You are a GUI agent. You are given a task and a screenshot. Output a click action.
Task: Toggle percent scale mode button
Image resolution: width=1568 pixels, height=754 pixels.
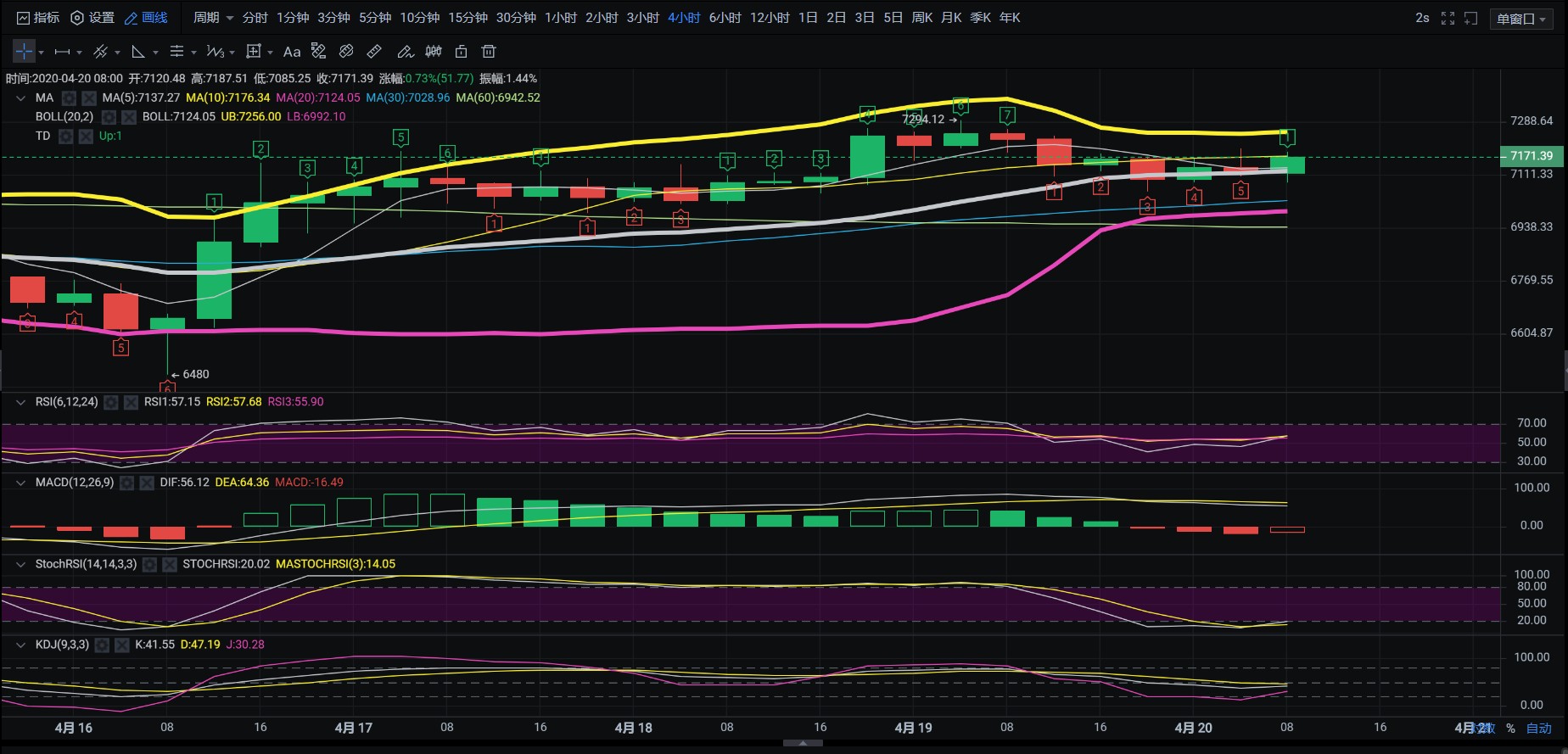click(x=1510, y=729)
